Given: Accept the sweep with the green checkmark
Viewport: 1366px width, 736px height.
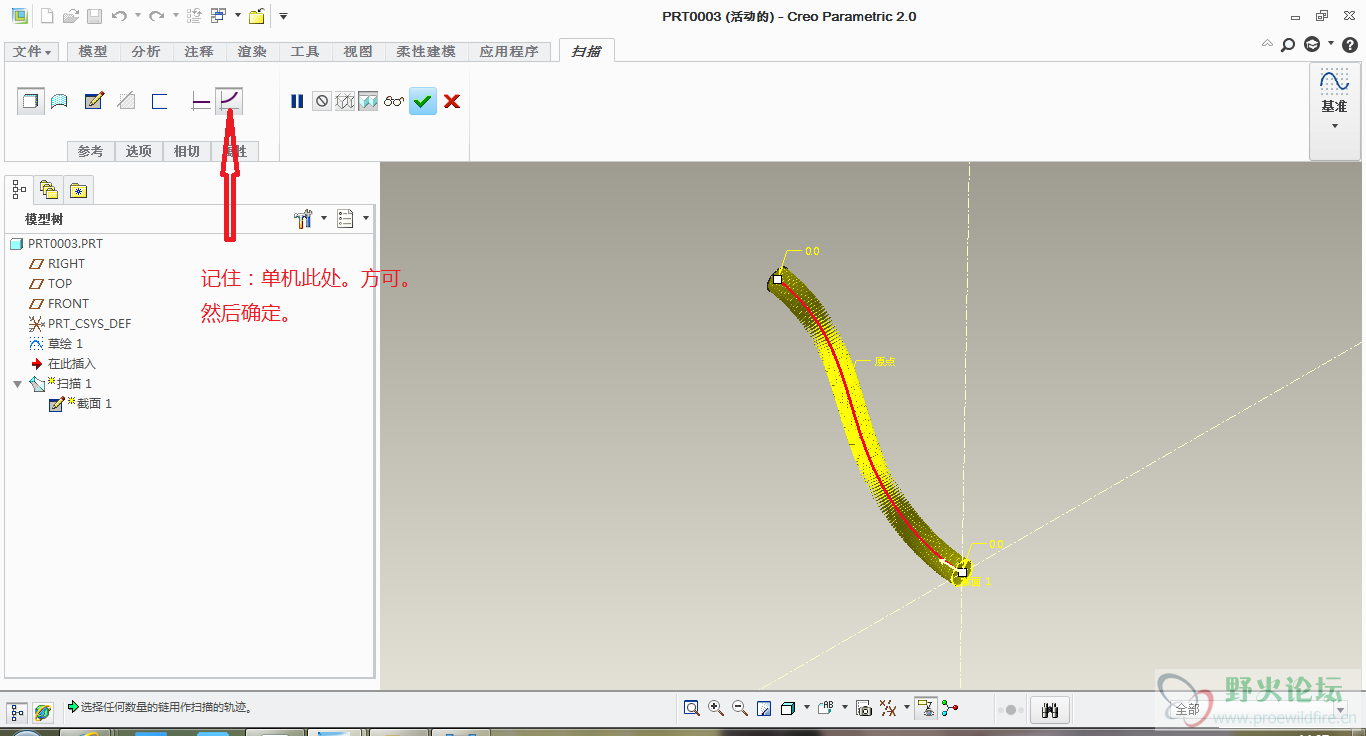Looking at the screenshot, I should [423, 101].
